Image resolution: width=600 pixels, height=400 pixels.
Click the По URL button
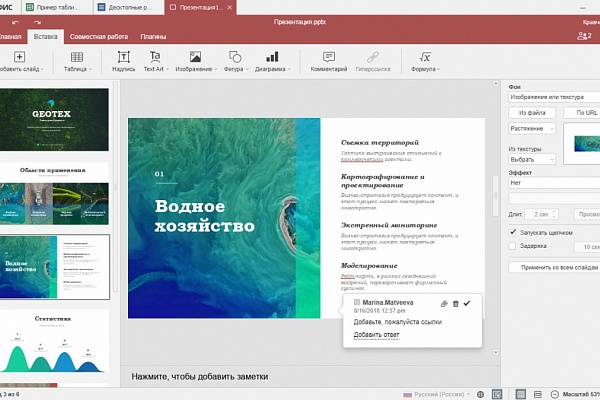click(582, 113)
